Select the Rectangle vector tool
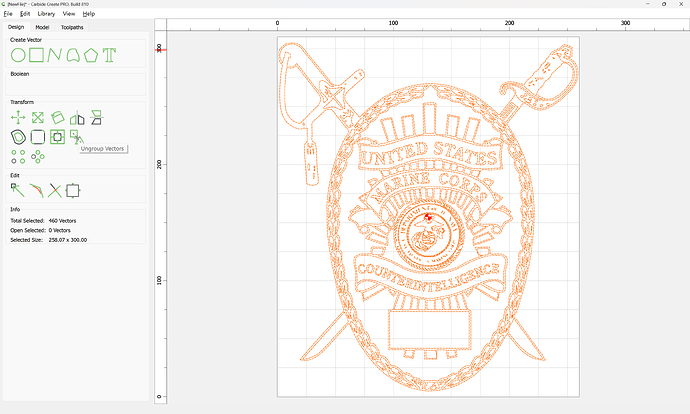The height and width of the screenshot is (414, 690). (x=37, y=55)
